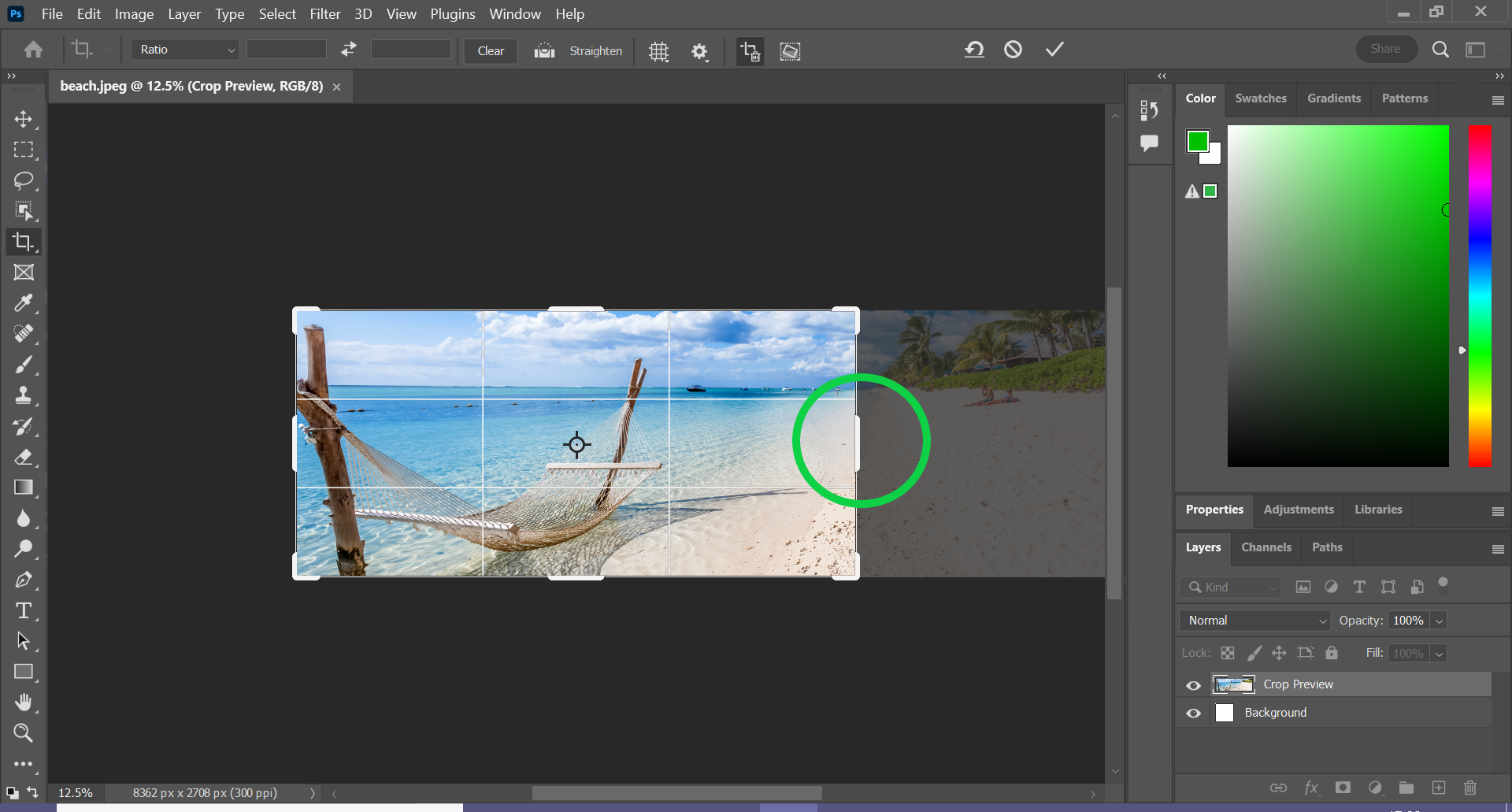Screen dimensions: 1512x812
Task: Select the Brush tool
Action: point(24,365)
